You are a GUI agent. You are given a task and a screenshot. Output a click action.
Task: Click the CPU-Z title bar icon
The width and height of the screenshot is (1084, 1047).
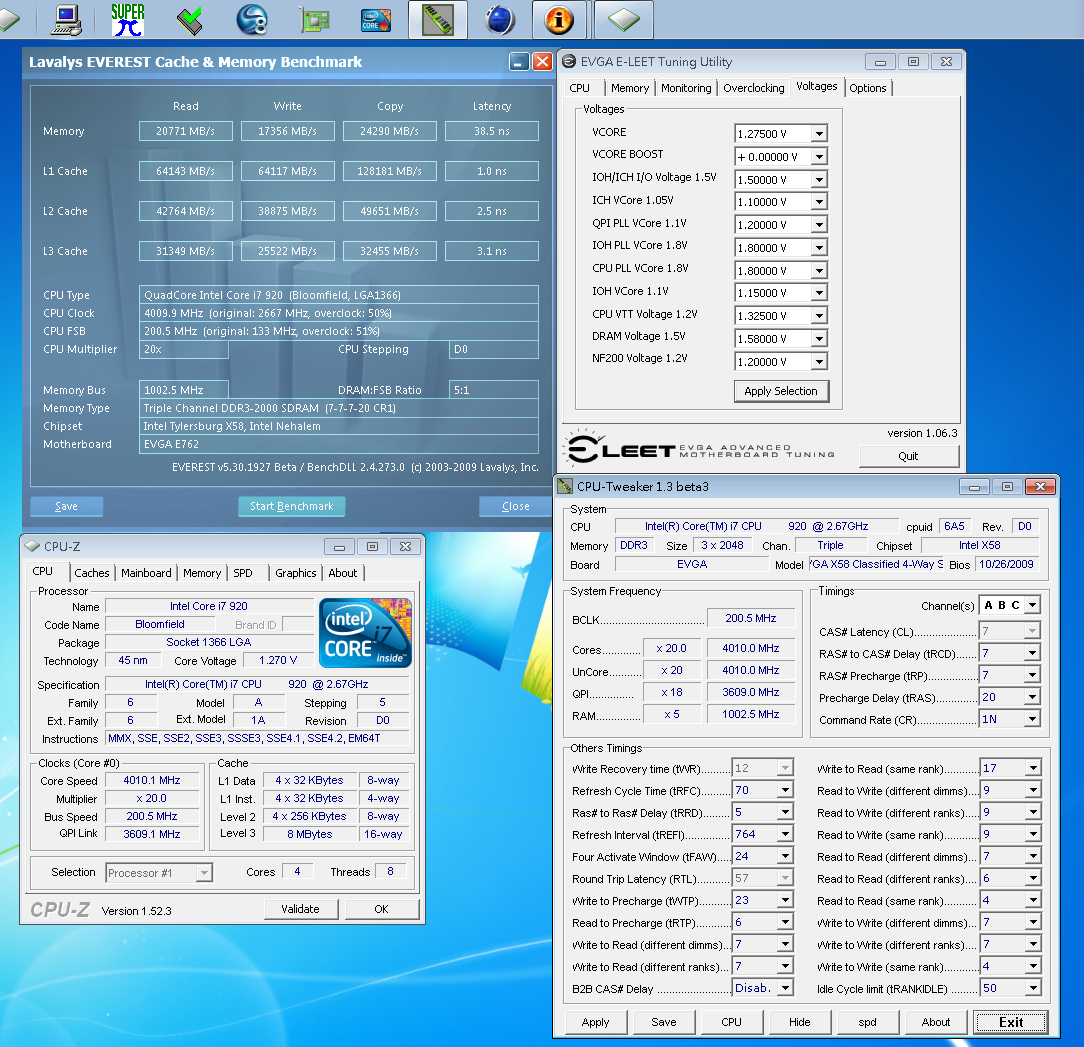(x=32, y=546)
